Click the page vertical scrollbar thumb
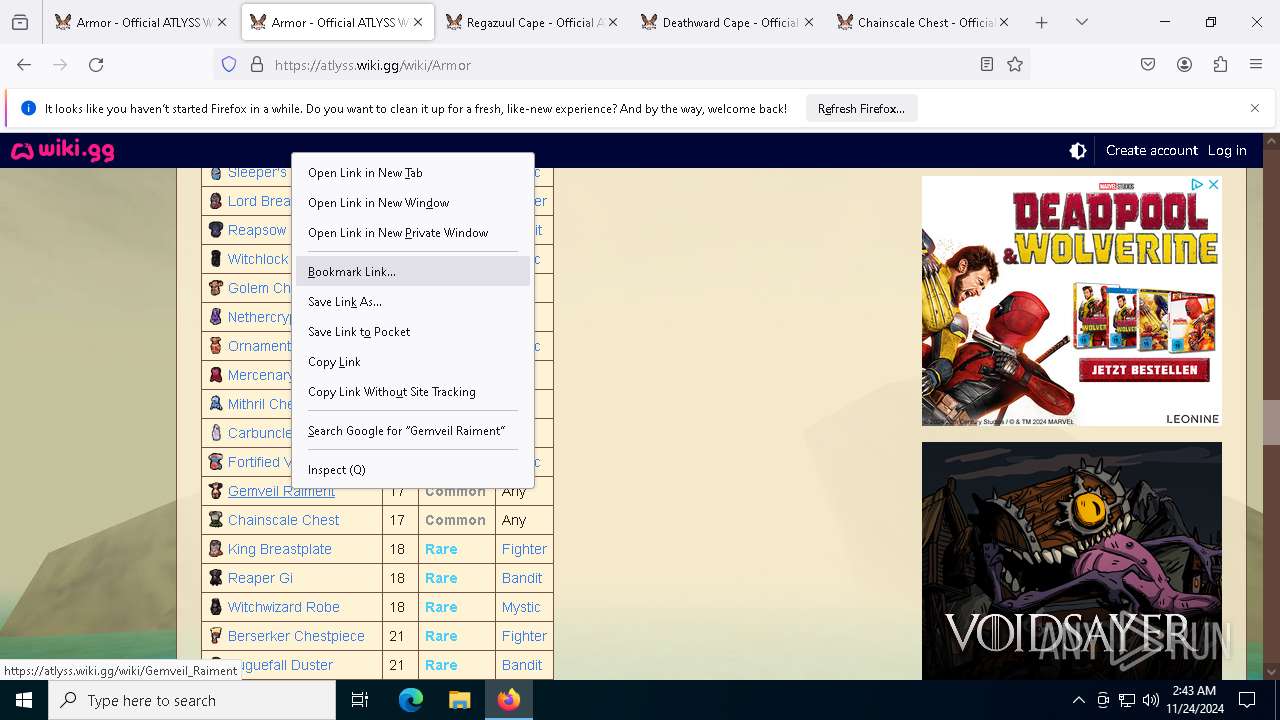 pyautogui.click(x=1271, y=422)
